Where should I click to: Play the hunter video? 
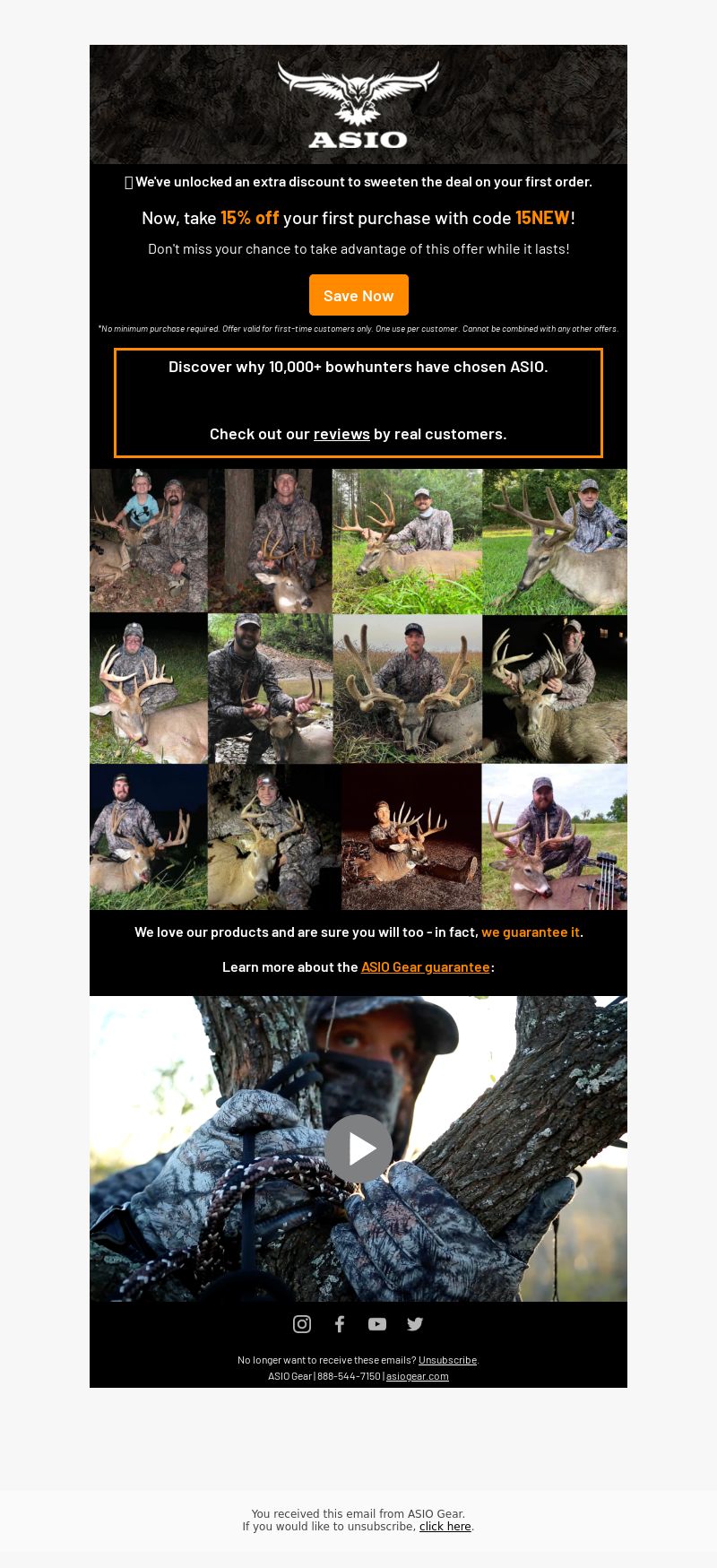[x=358, y=1148]
